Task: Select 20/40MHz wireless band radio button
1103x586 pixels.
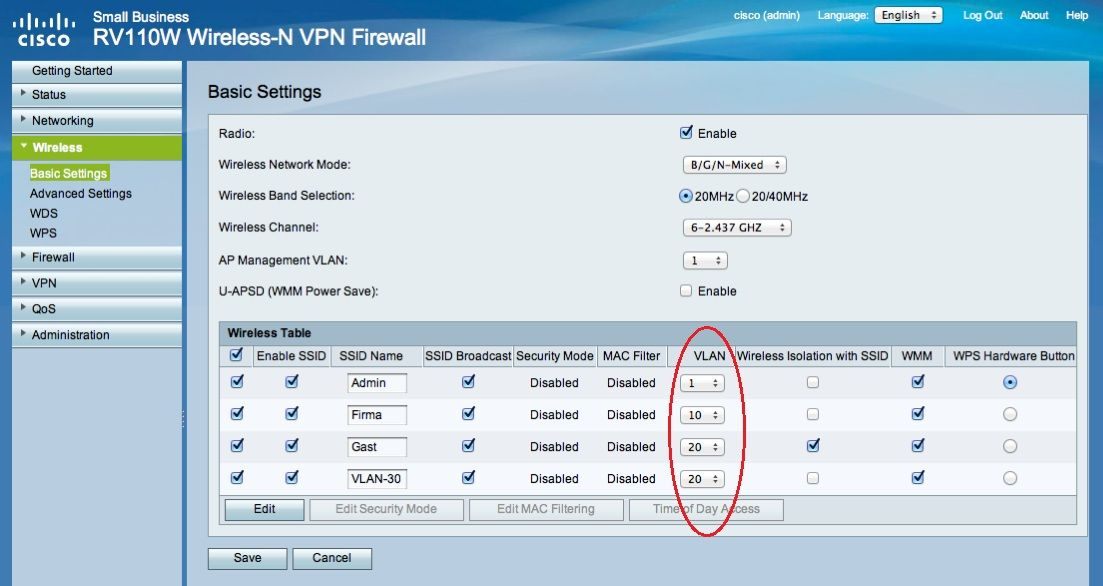Action: click(x=743, y=196)
